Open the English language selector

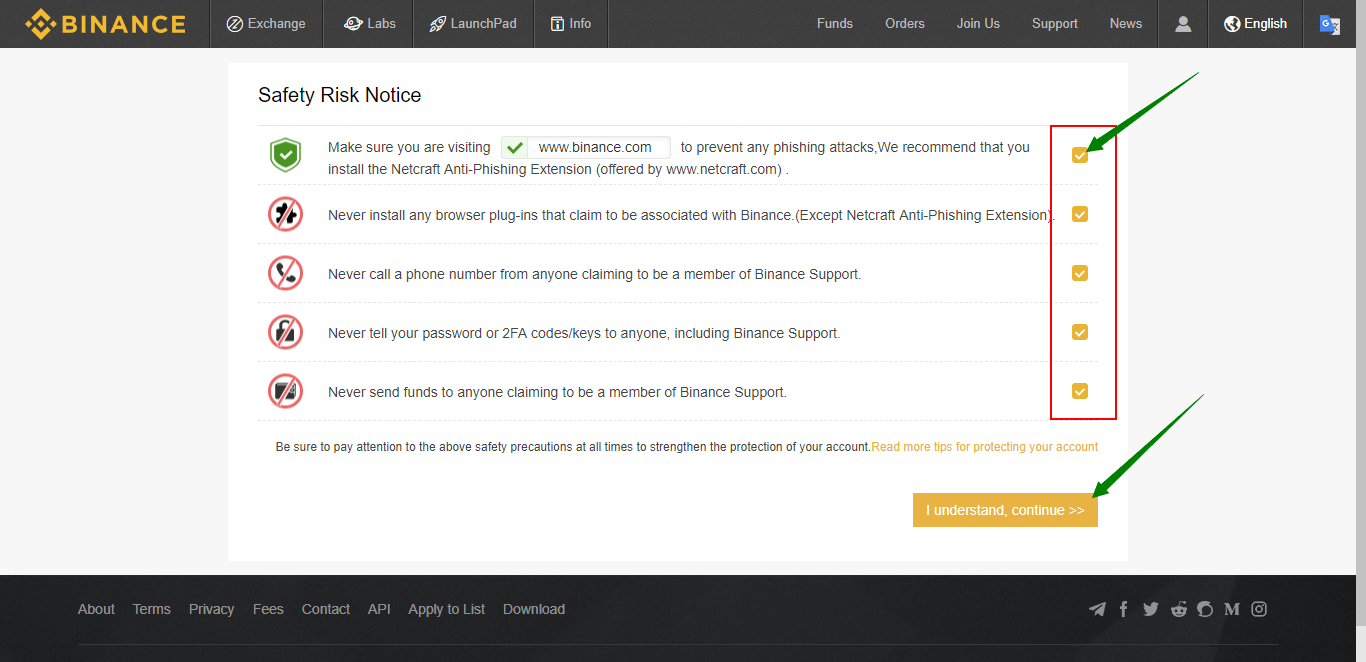tap(1256, 24)
